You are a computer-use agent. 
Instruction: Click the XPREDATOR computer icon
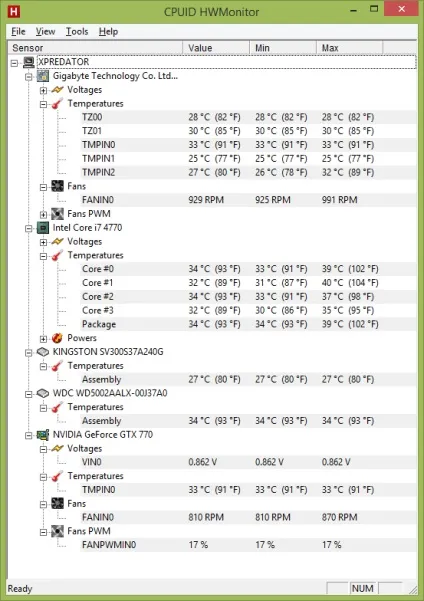29,62
